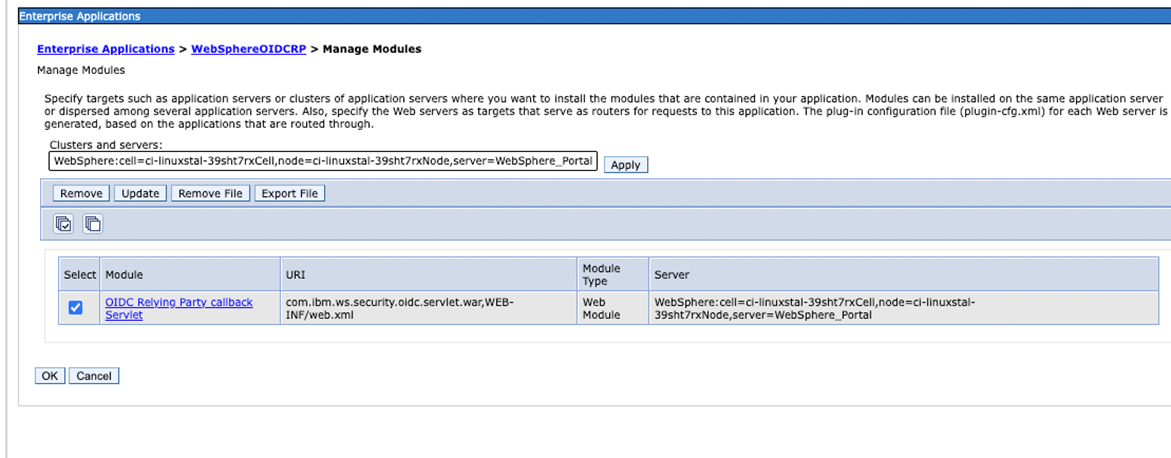
Task: Click the Module column header
Action: tap(124, 274)
